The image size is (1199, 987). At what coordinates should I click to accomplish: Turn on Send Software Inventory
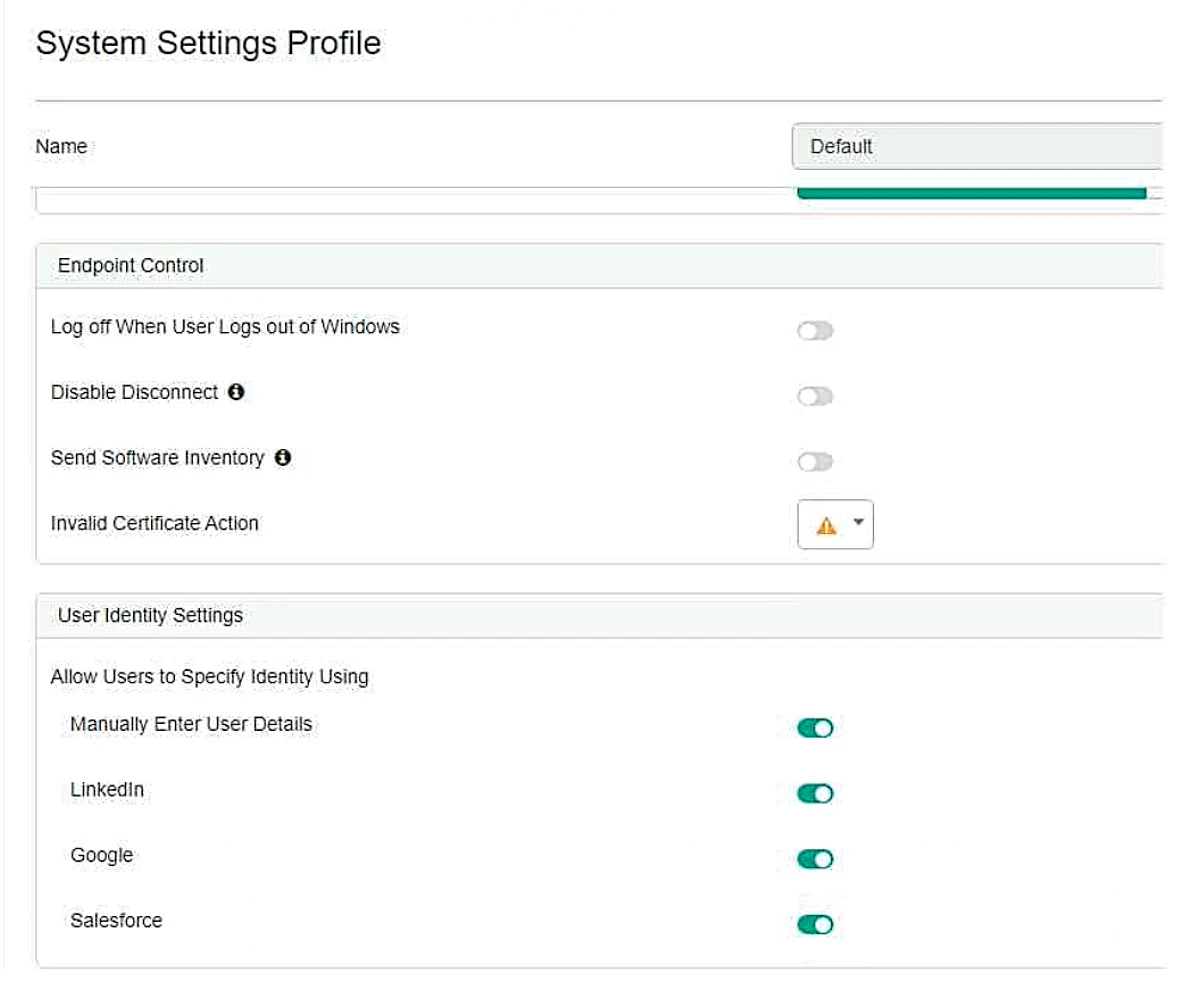tap(815, 461)
